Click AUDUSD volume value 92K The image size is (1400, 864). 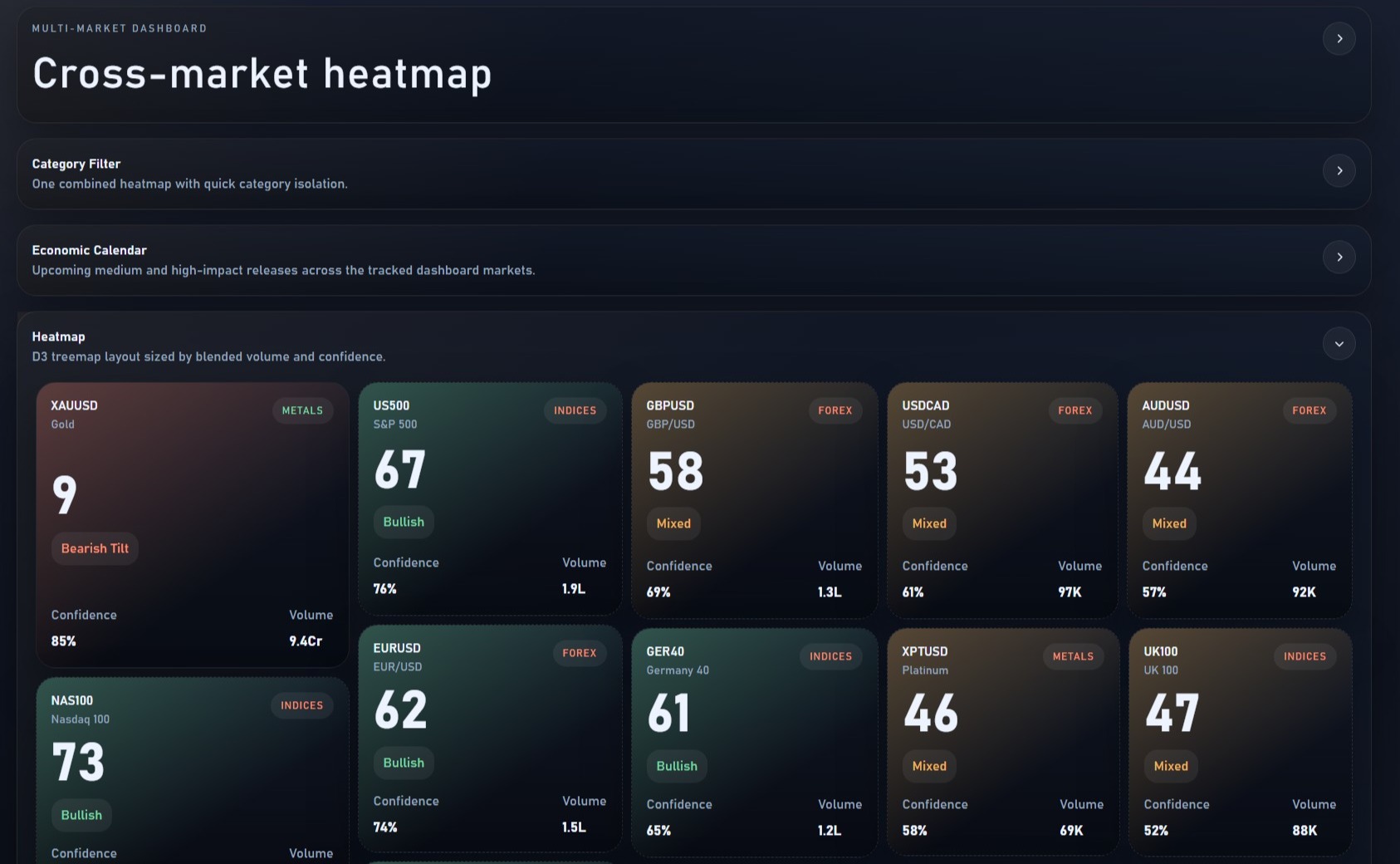pos(1304,592)
